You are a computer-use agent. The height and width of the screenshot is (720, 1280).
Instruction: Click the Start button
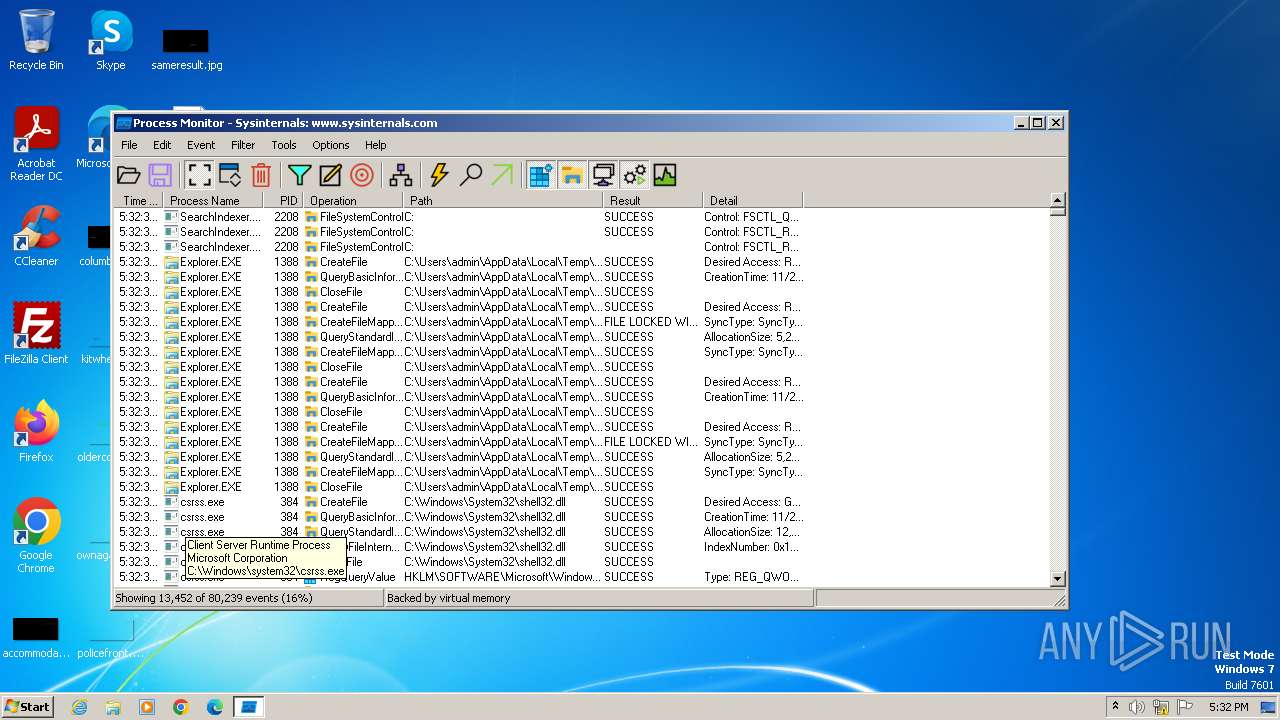click(x=27, y=706)
